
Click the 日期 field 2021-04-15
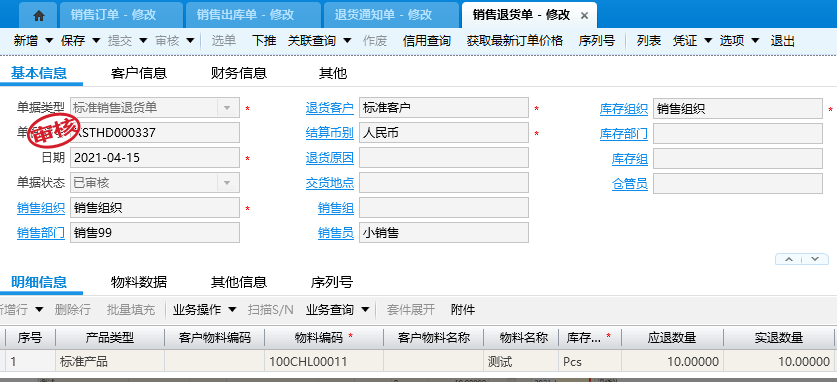[155, 158]
